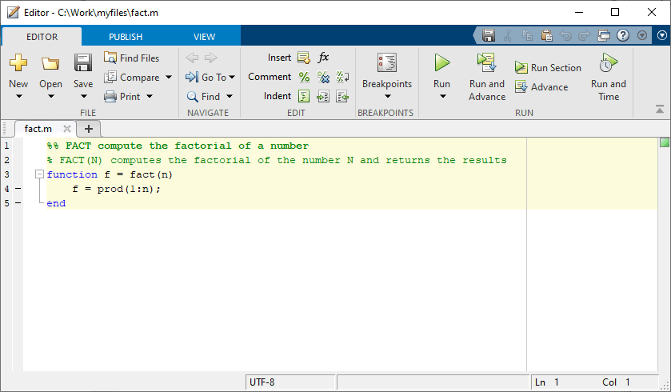Expand the Save dropdown arrow
The width and height of the screenshot is (671, 392).
pos(84,96)
